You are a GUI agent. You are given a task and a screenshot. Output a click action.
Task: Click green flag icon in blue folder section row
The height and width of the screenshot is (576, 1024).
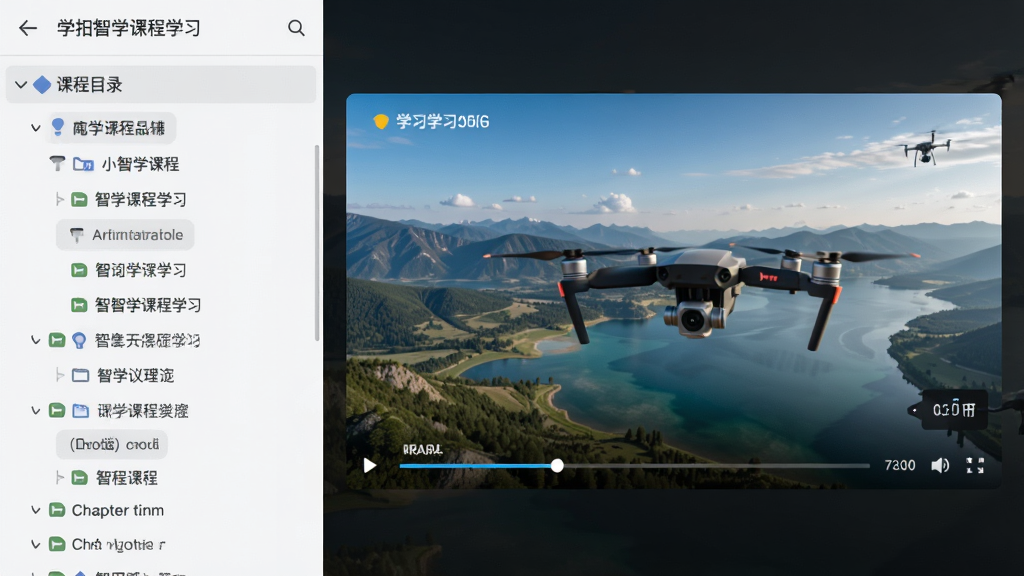coord(57,411)
